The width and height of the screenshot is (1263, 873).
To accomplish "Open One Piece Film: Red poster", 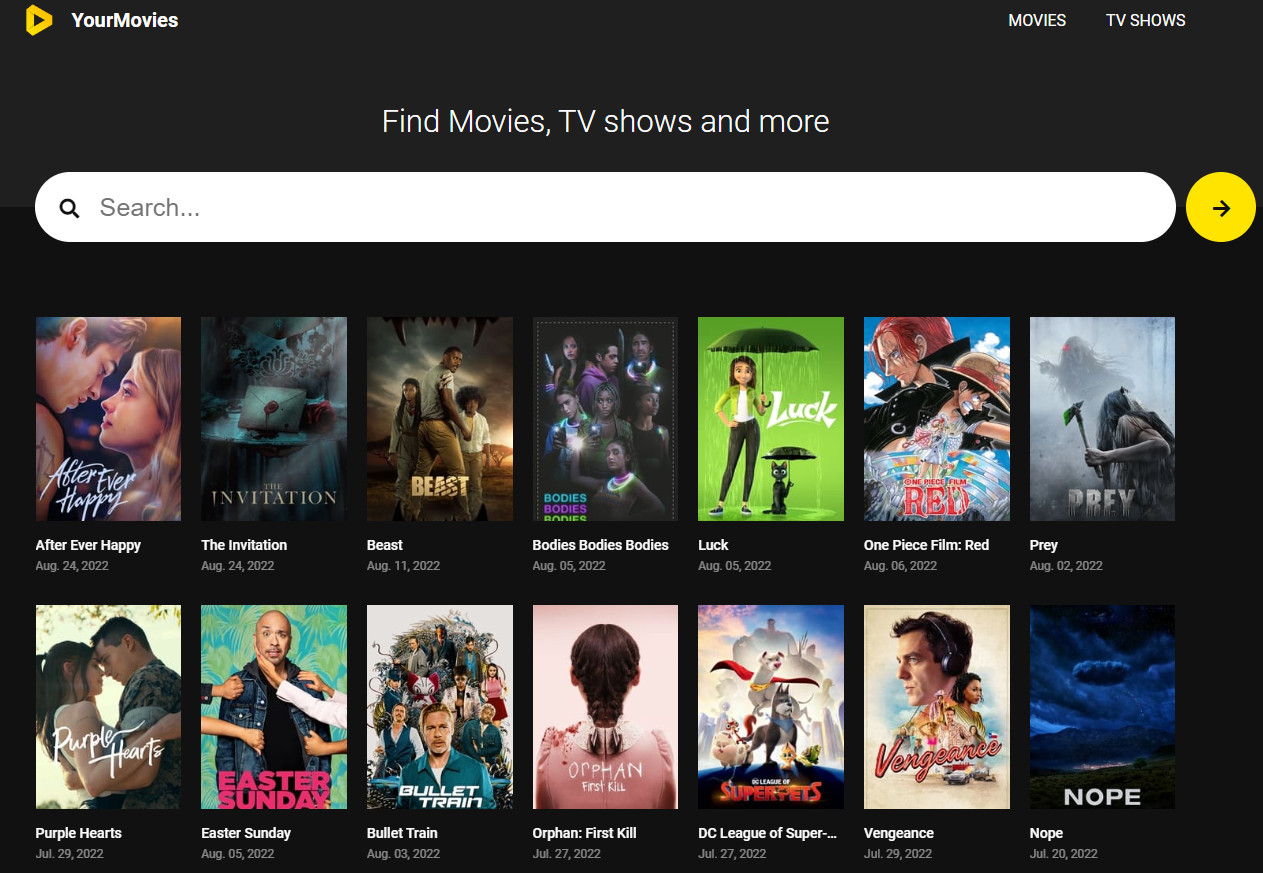I will 937,419.
